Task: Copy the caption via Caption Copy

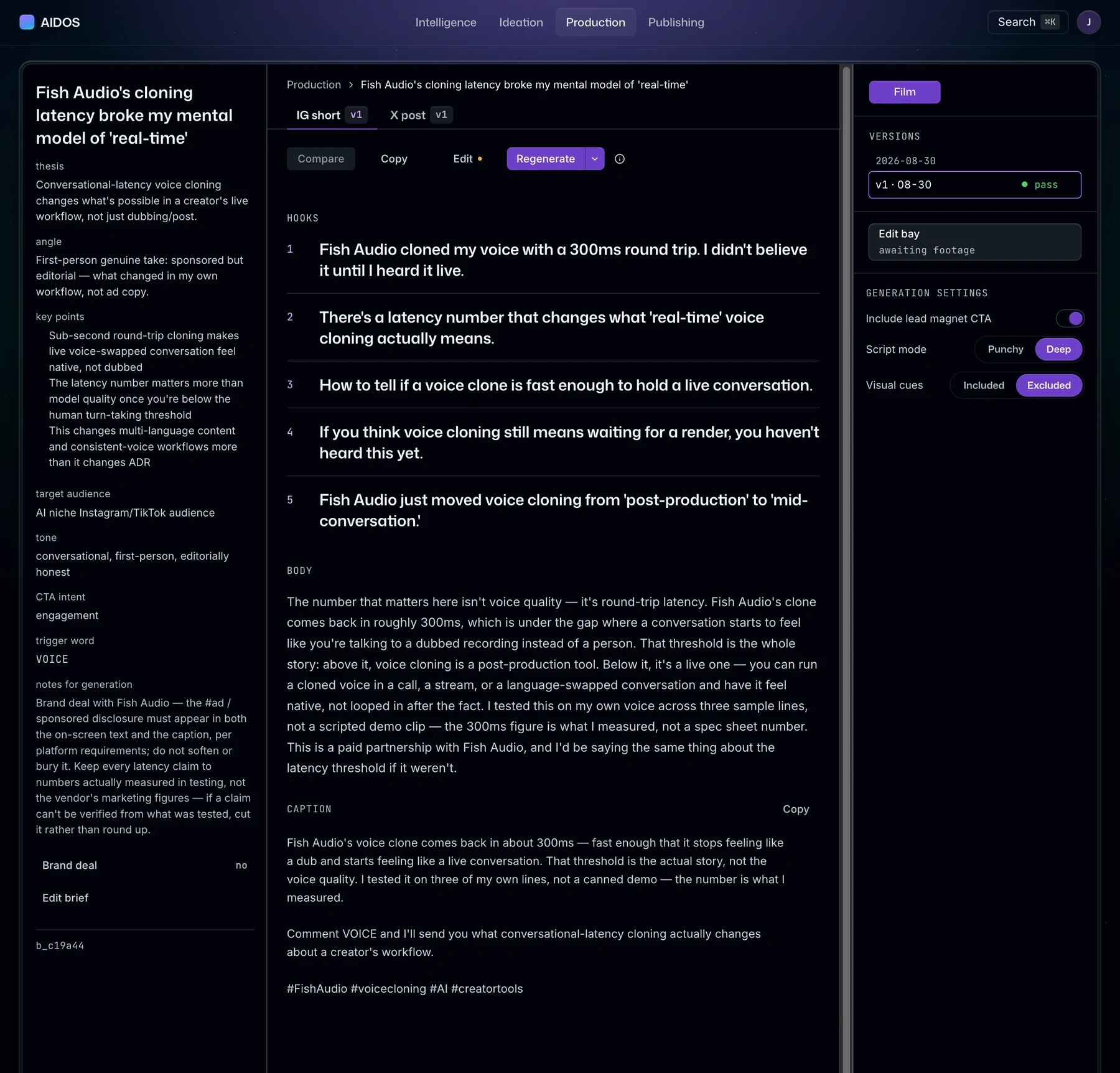Action: (x=796, y=809)
